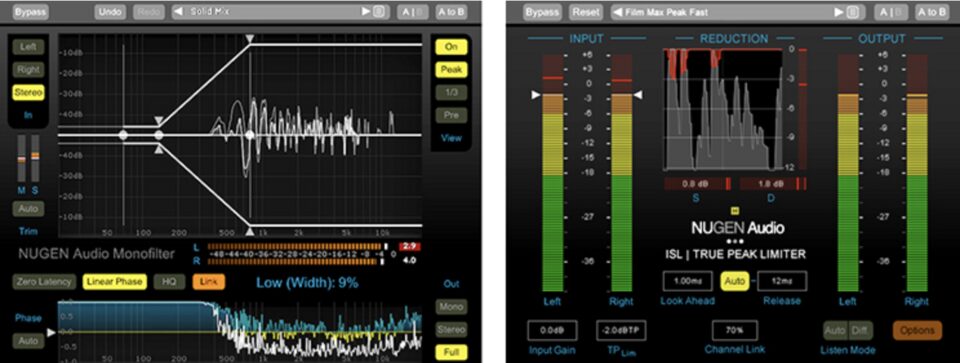The height and width of the screenshot is (363, 960).
Task: Click A to B in ISL limiter
Action: [x=931, y=12]
